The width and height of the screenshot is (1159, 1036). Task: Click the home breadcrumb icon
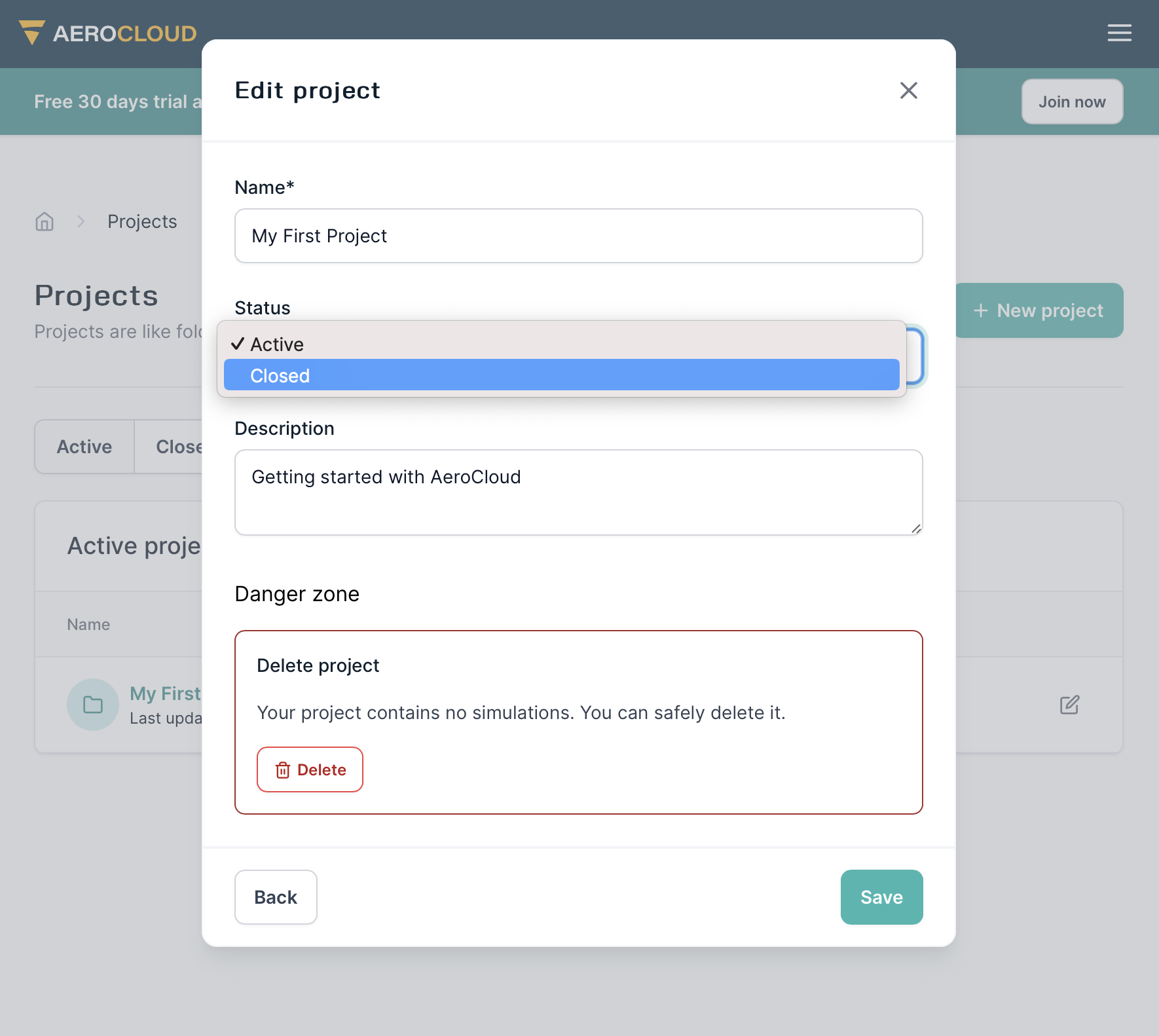[45, 222]
